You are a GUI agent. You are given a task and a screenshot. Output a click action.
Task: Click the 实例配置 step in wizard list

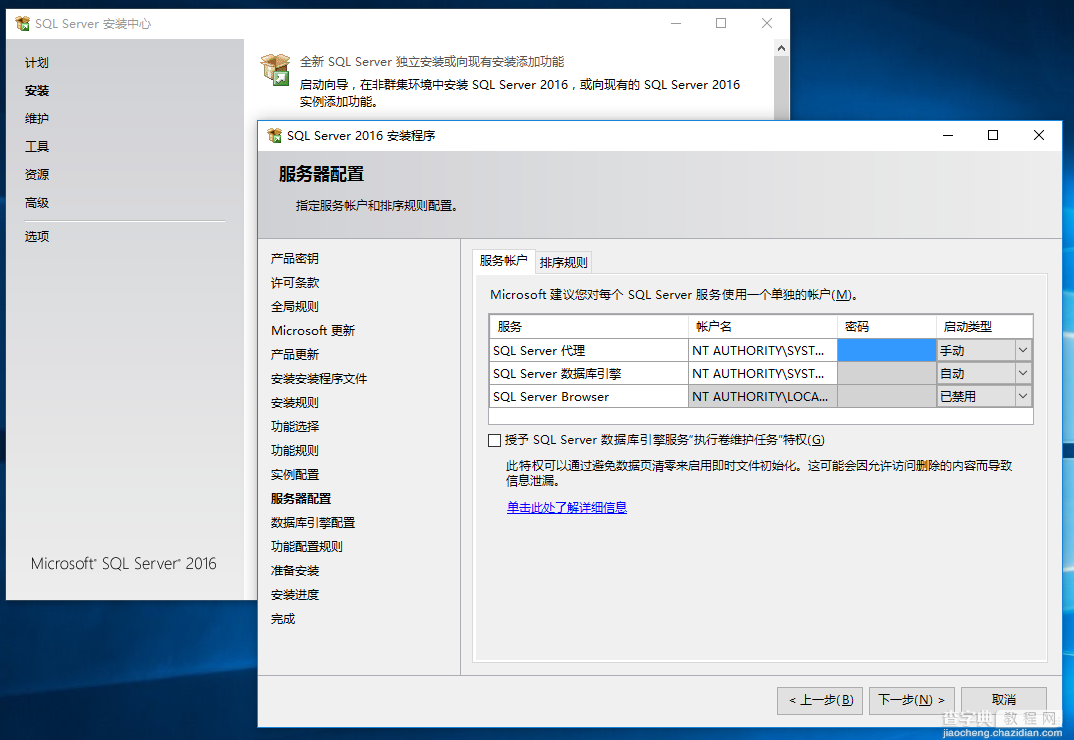pos(295,474)
